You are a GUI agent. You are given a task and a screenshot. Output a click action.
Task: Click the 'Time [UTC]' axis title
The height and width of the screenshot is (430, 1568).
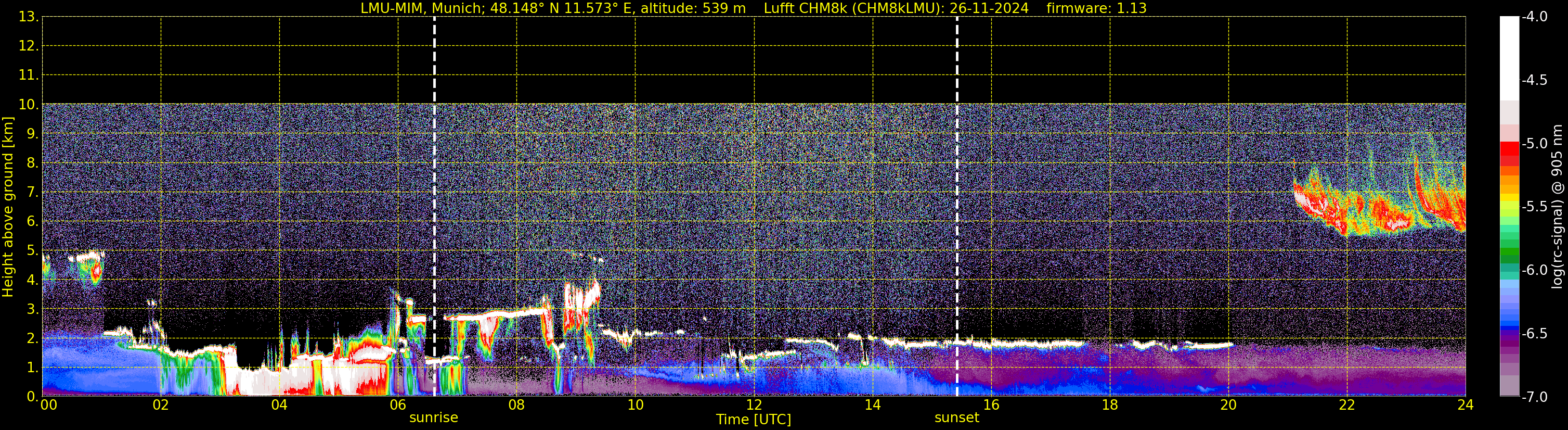pyautogui.click(x=754, y=419)
